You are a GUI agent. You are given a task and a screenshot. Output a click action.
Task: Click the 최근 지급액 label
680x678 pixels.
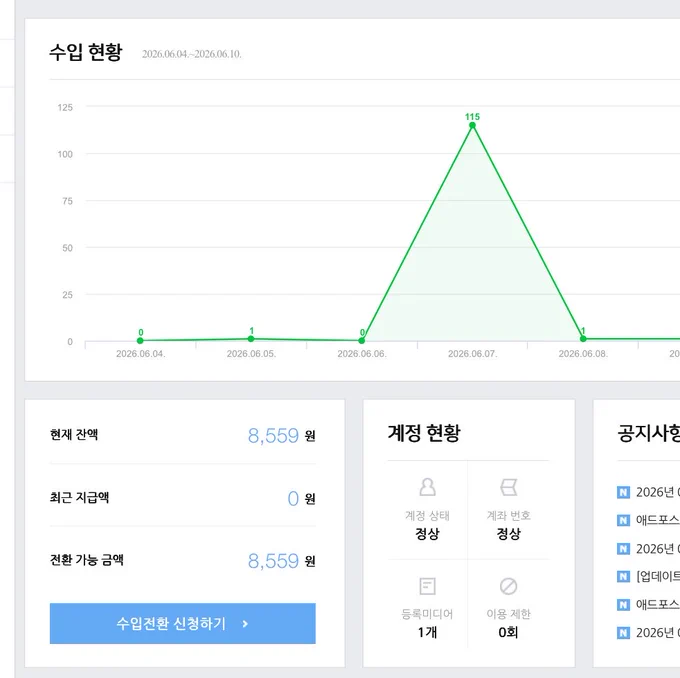coord(79,497)
